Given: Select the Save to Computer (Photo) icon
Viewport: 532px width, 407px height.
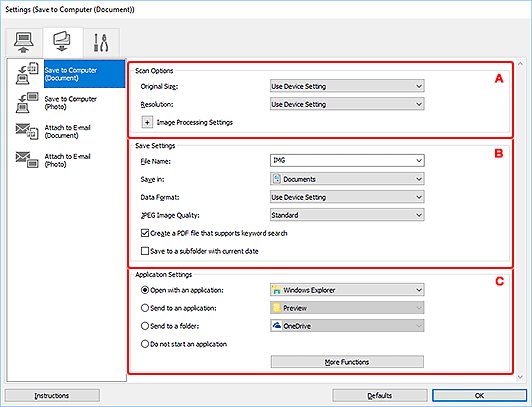Looking at the screenshot, I should 27,102.
